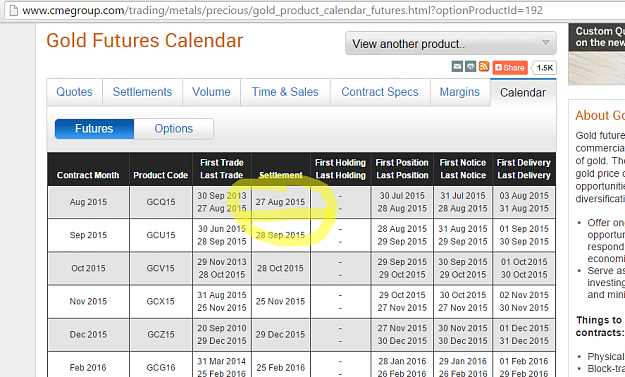Open the View another product dropdown
625x377 pixels.
click(451, 43)
